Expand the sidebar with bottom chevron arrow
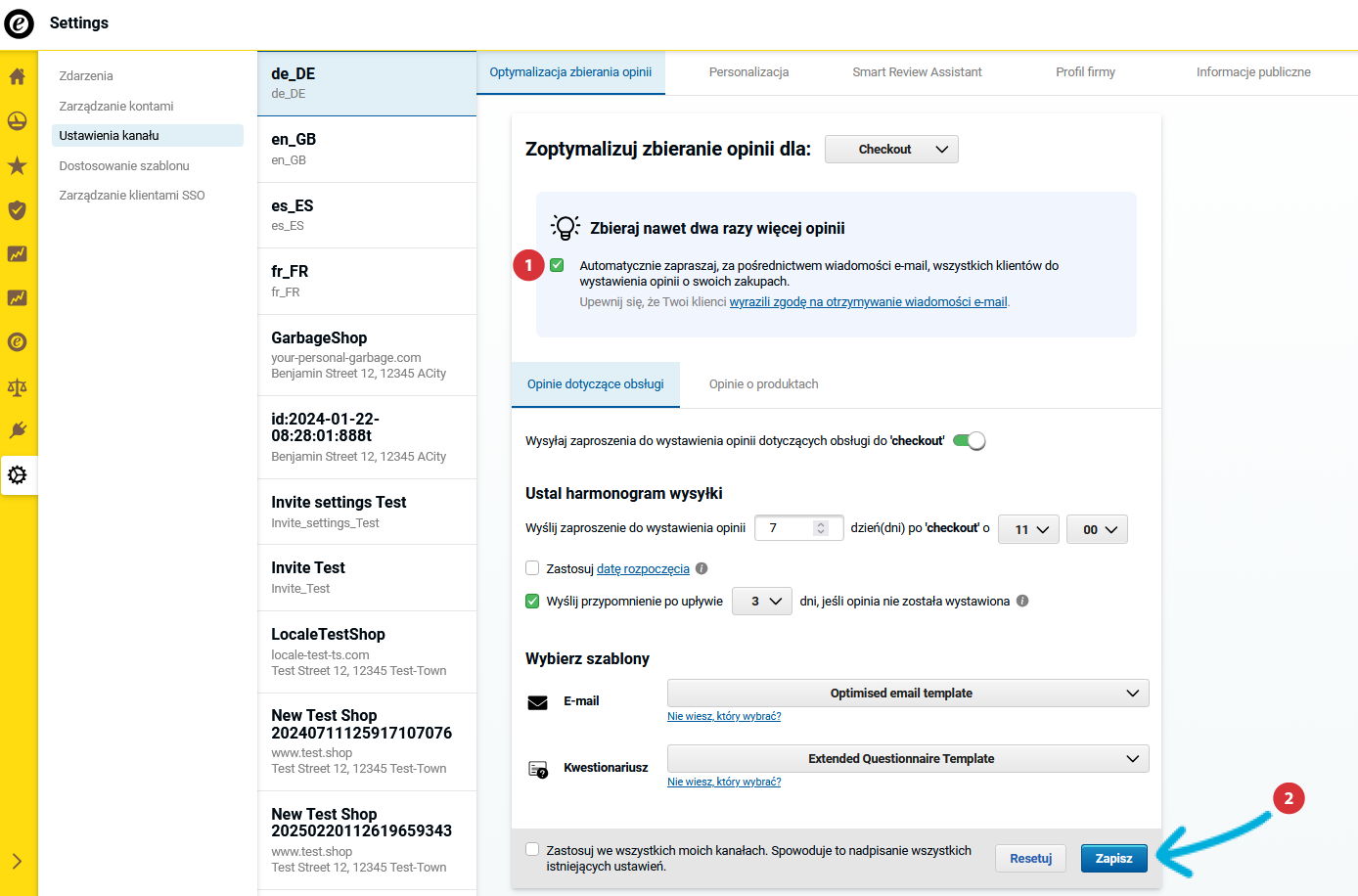 18,862
